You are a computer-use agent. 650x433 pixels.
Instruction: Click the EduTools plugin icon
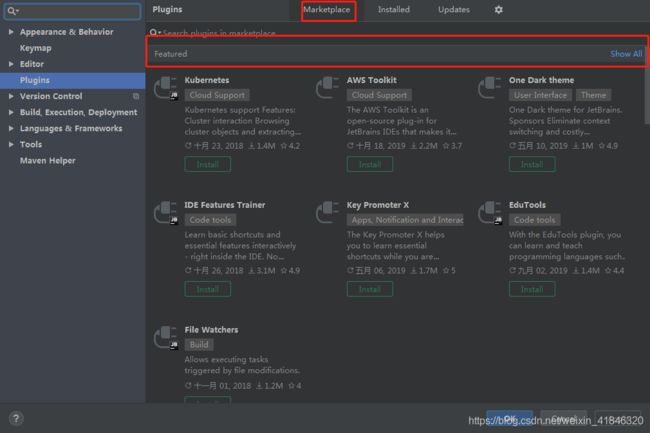coord(490,213)
